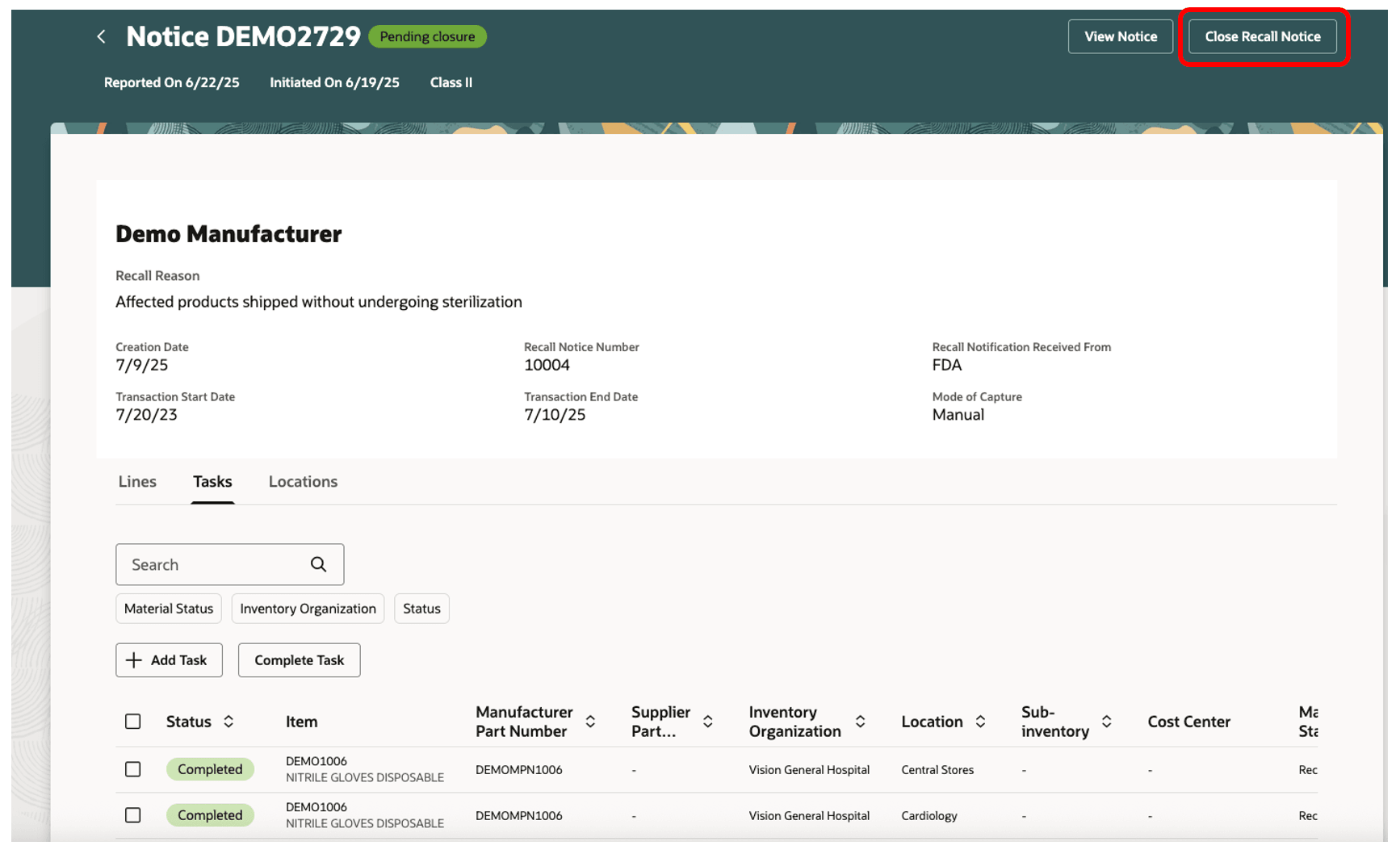
Task: Click the search magnifier icon
Action: [x=319, y=564]
